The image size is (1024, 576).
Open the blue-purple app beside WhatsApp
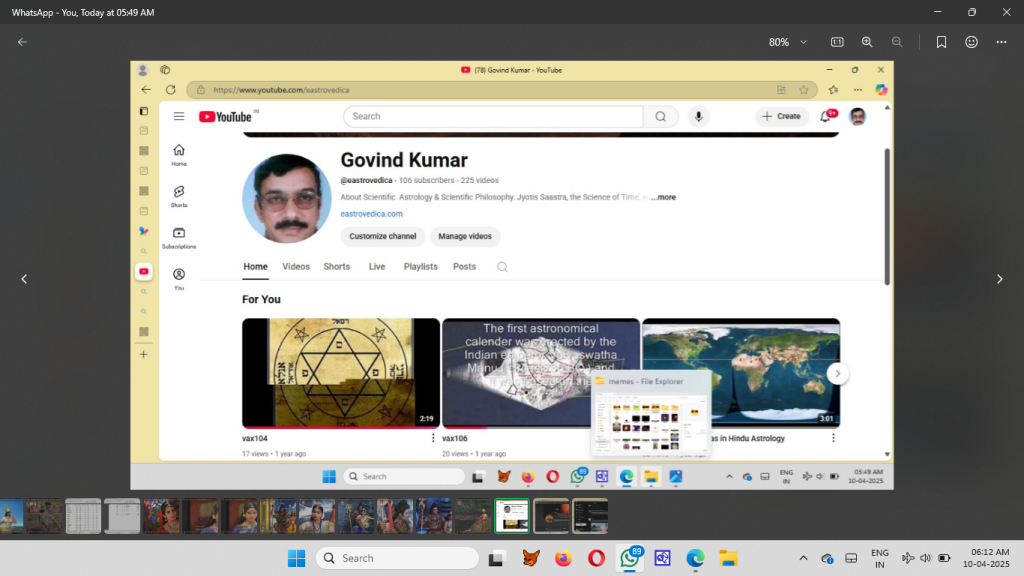(x=662, y=558)
